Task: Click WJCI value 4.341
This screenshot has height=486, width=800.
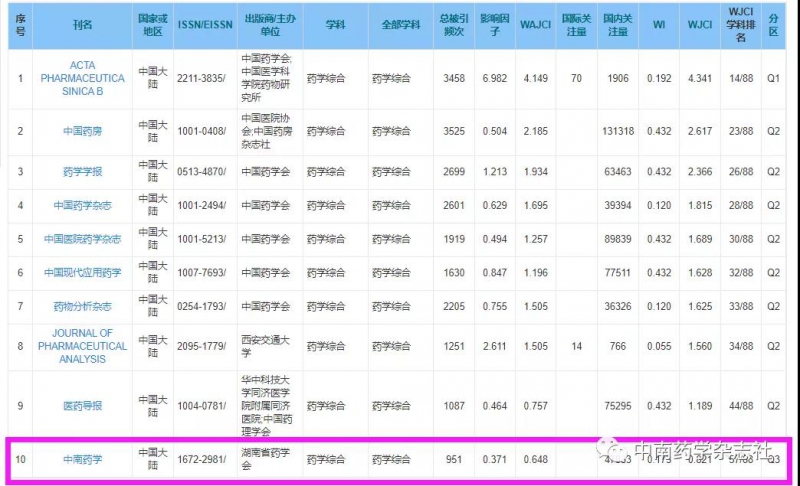Action: point(699,78)
